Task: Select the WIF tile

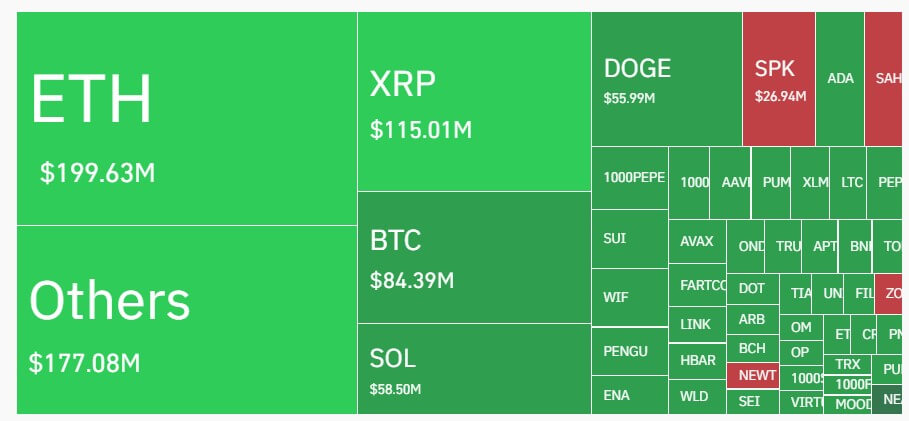Action: coord(630,297)
